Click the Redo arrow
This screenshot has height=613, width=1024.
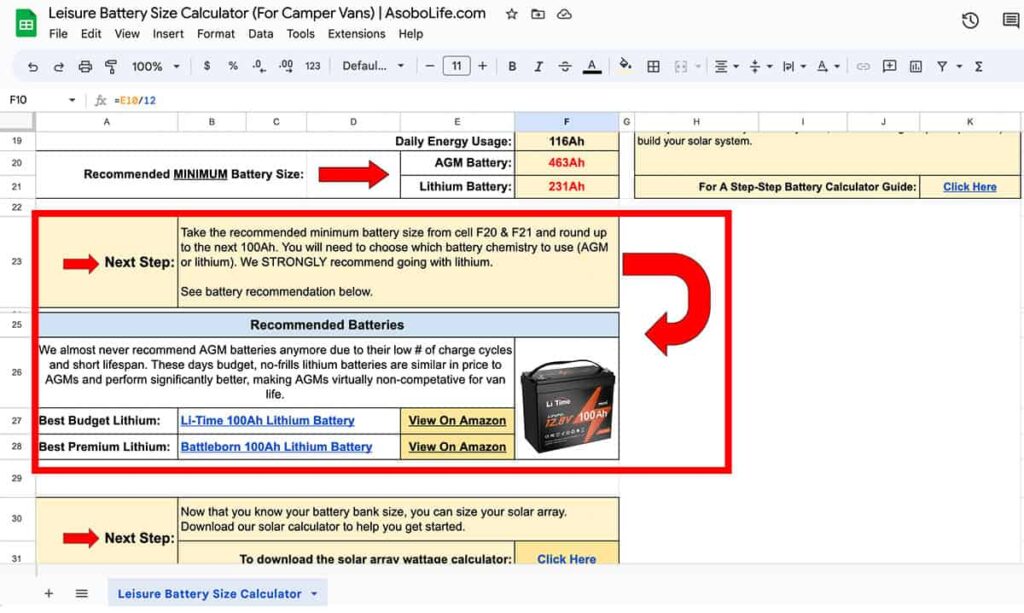[59, 67]
